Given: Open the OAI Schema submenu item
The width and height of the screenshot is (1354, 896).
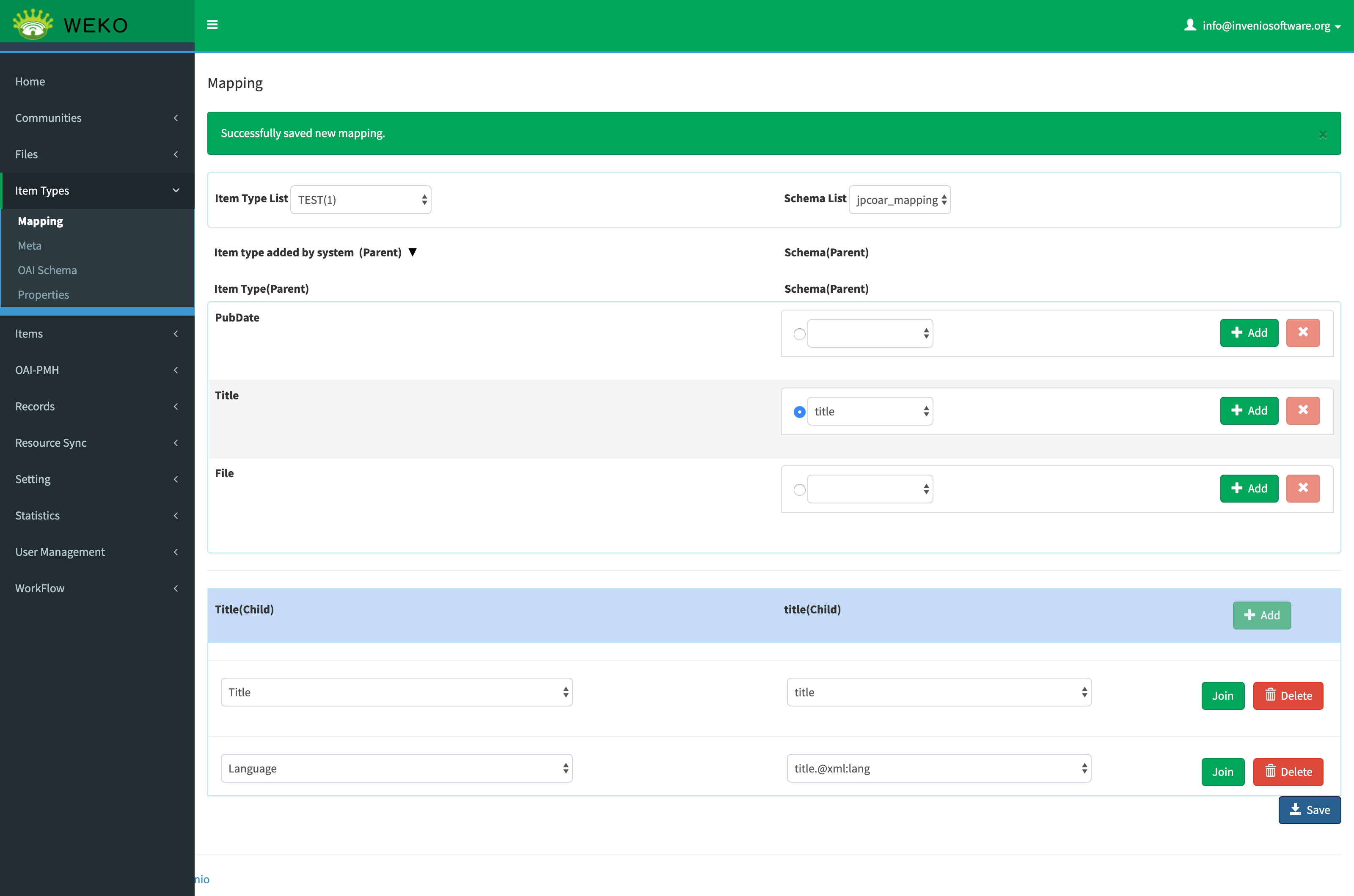Looking at the screenshot, I should point(47,270).
